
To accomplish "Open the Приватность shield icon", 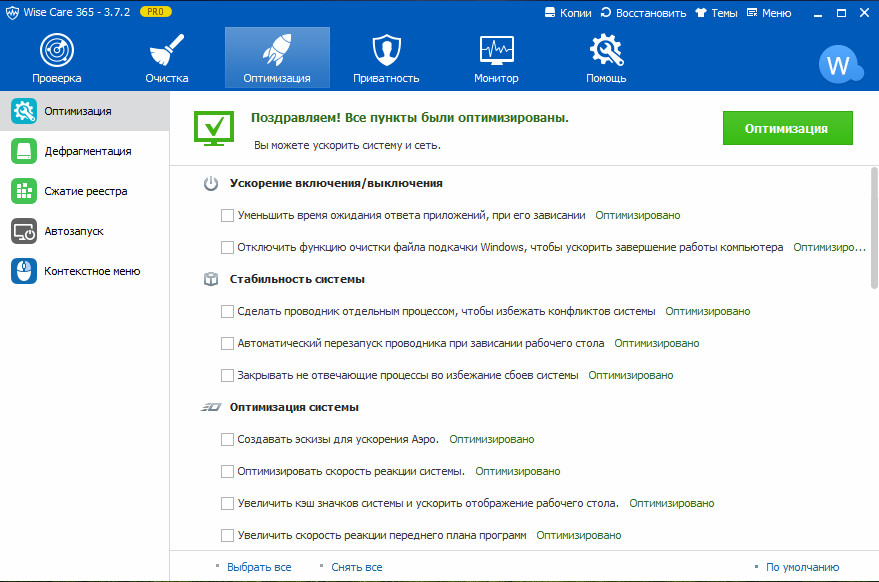I will coord(387,50).
